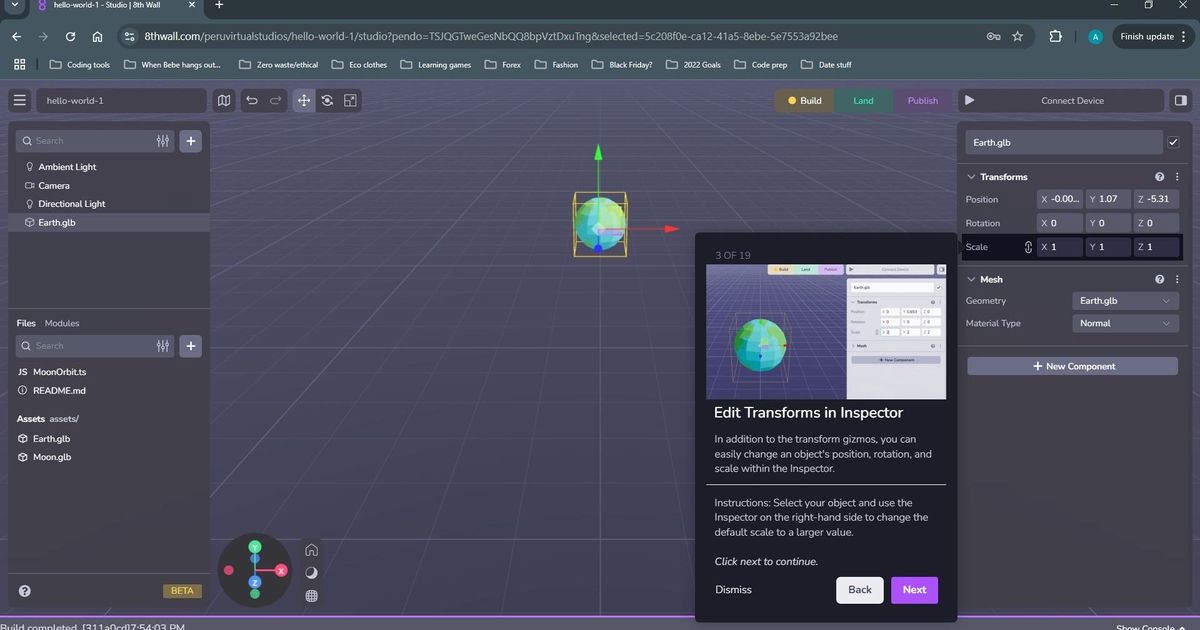This screenshot has height=630, width=1200.
Task: Select MoonOrbit.ts in the Files panel
Action: point(59,371)
